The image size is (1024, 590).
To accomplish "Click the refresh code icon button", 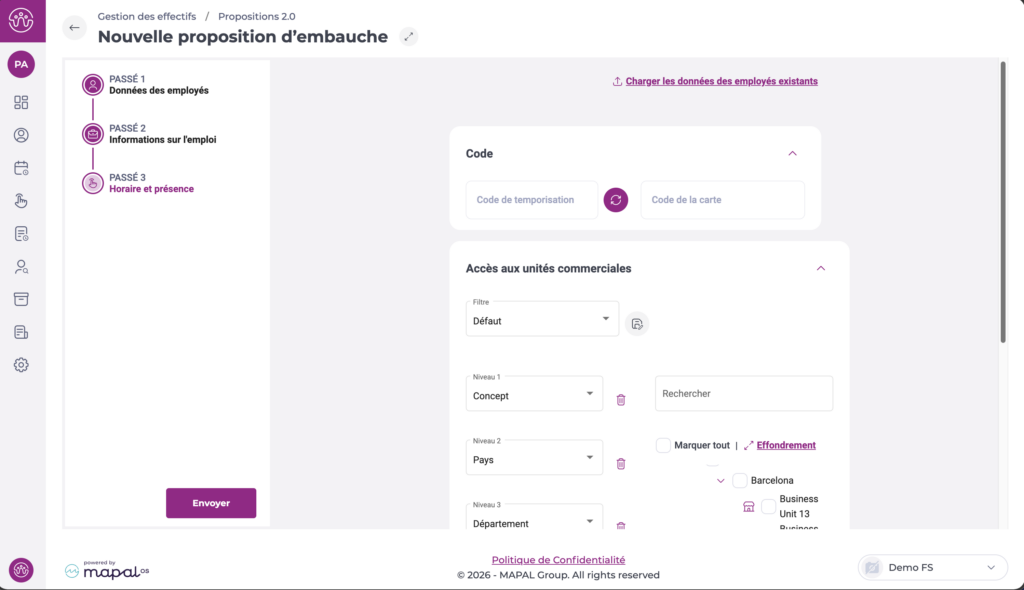I will pyautogui.click(x=616, y=200).
